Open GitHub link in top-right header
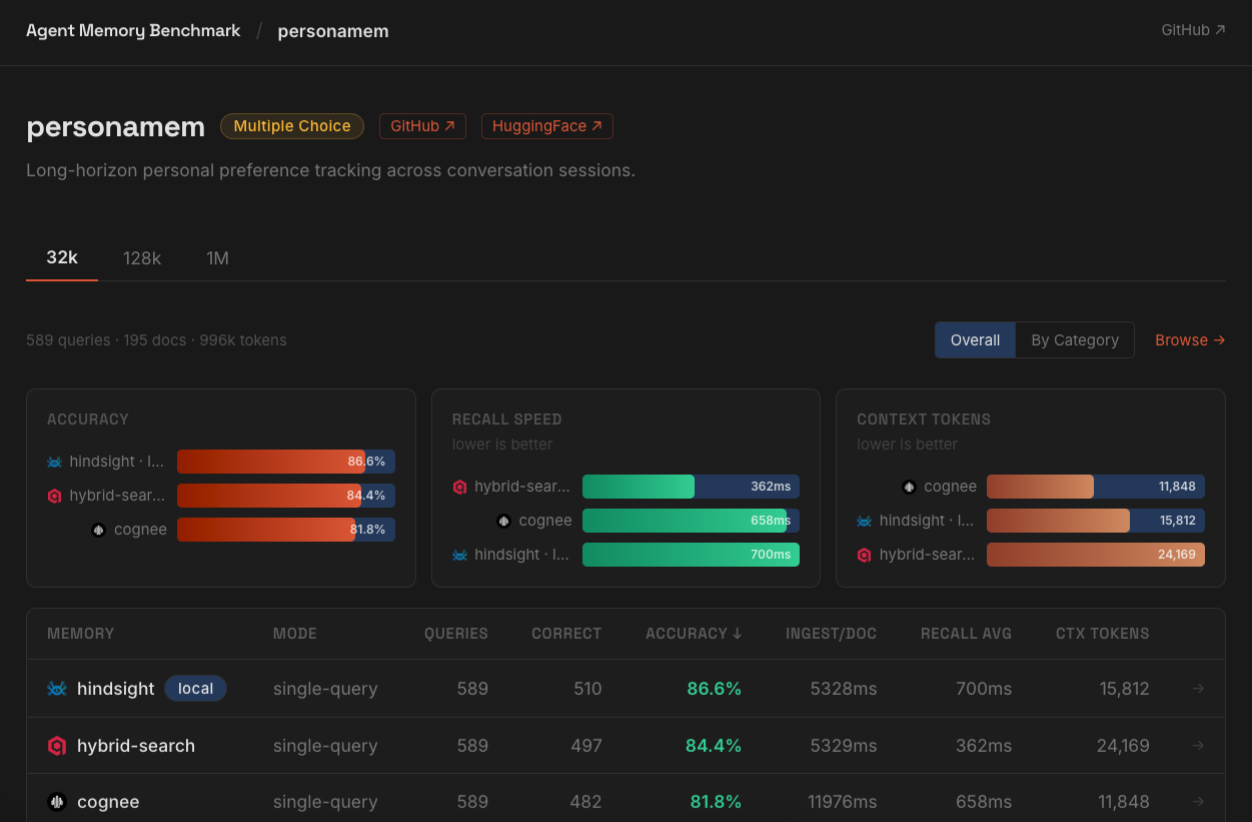The height and width of the screenshot is (822, 1252). click(1193, 30)
